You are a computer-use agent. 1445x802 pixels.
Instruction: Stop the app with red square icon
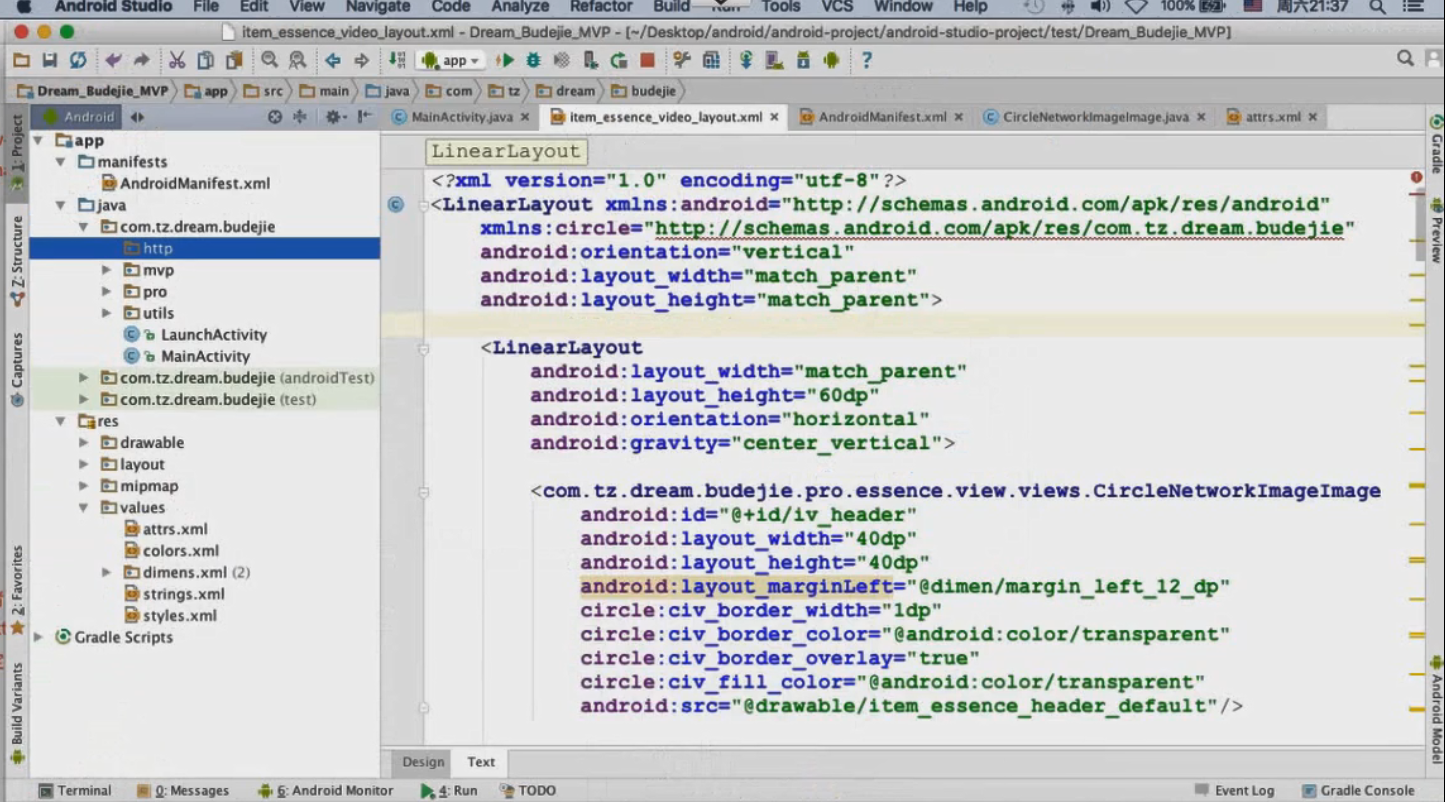point(647,61)
